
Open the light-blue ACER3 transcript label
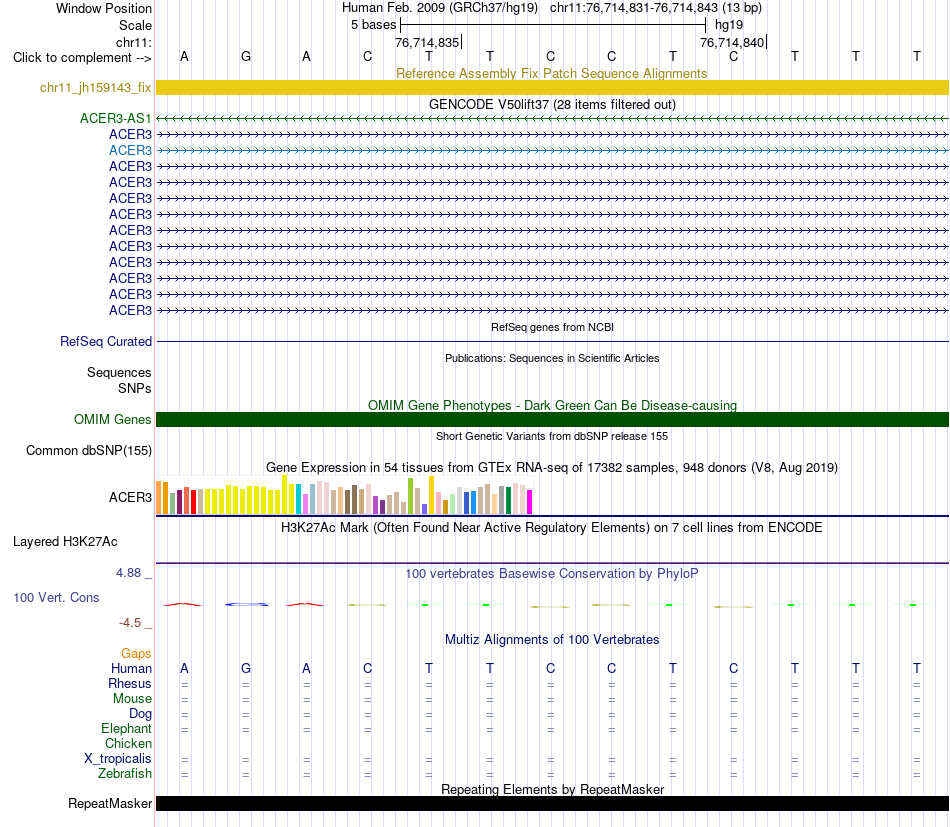130,150
